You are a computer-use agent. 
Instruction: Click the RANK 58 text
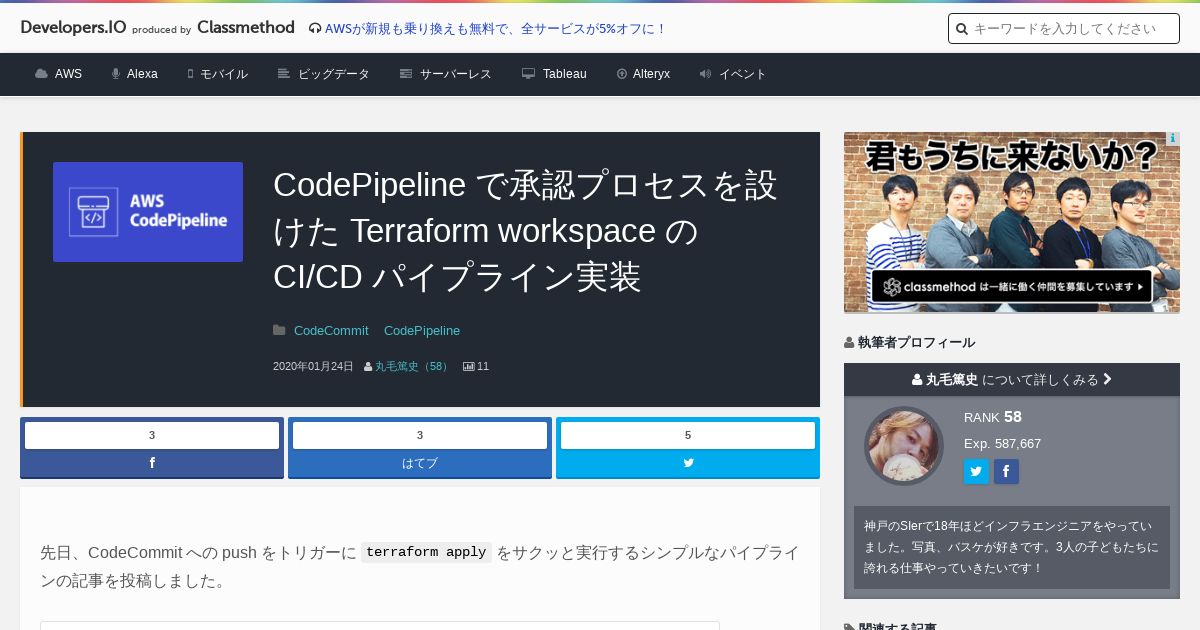click(x=993, y=417)
